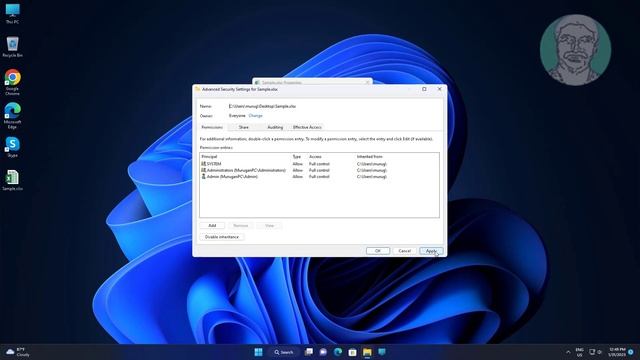Open network and volume quick settings
This screenshot has width=640, height=360.
(596, 352)
